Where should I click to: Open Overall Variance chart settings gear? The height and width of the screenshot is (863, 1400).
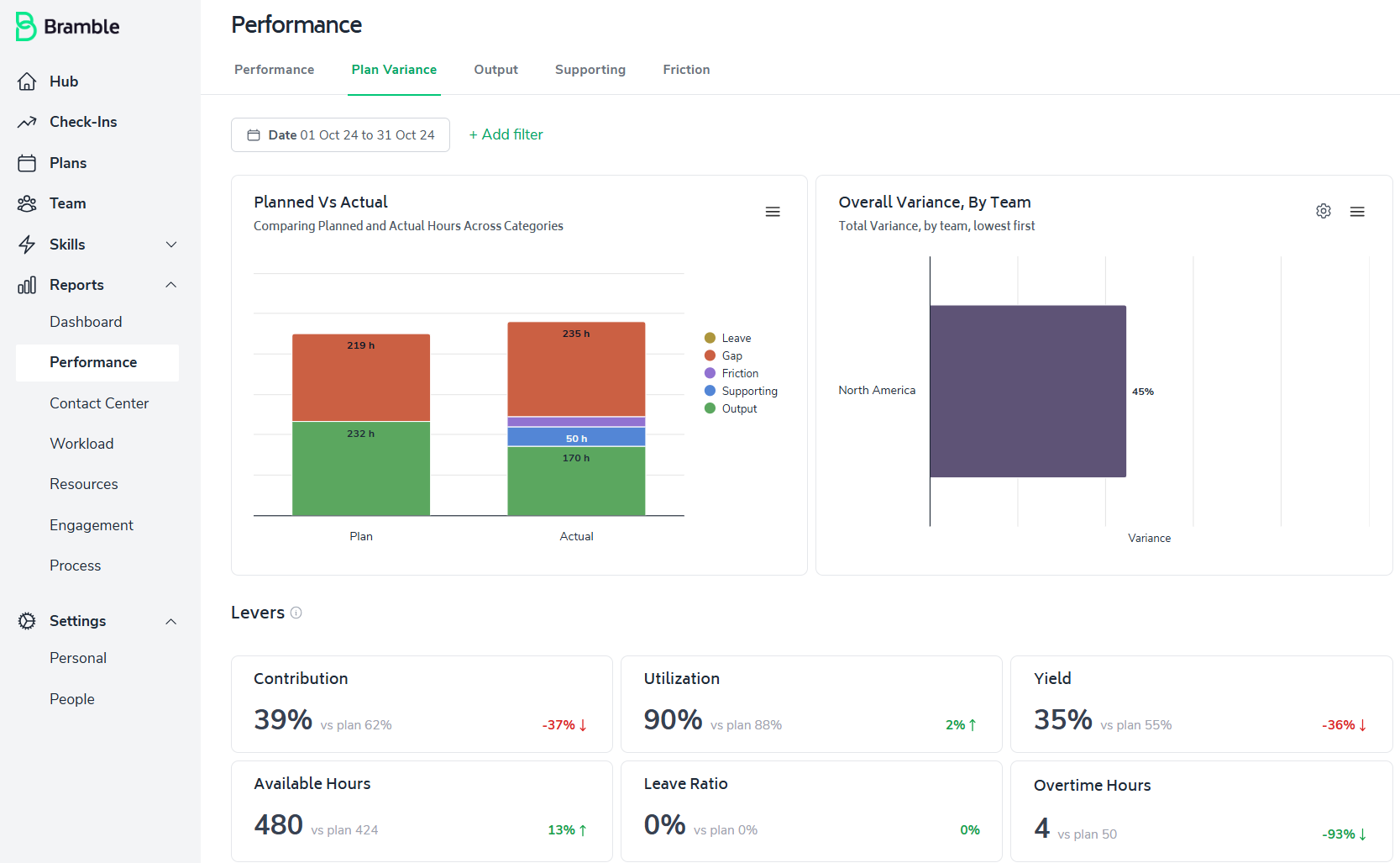[1324, 211]
